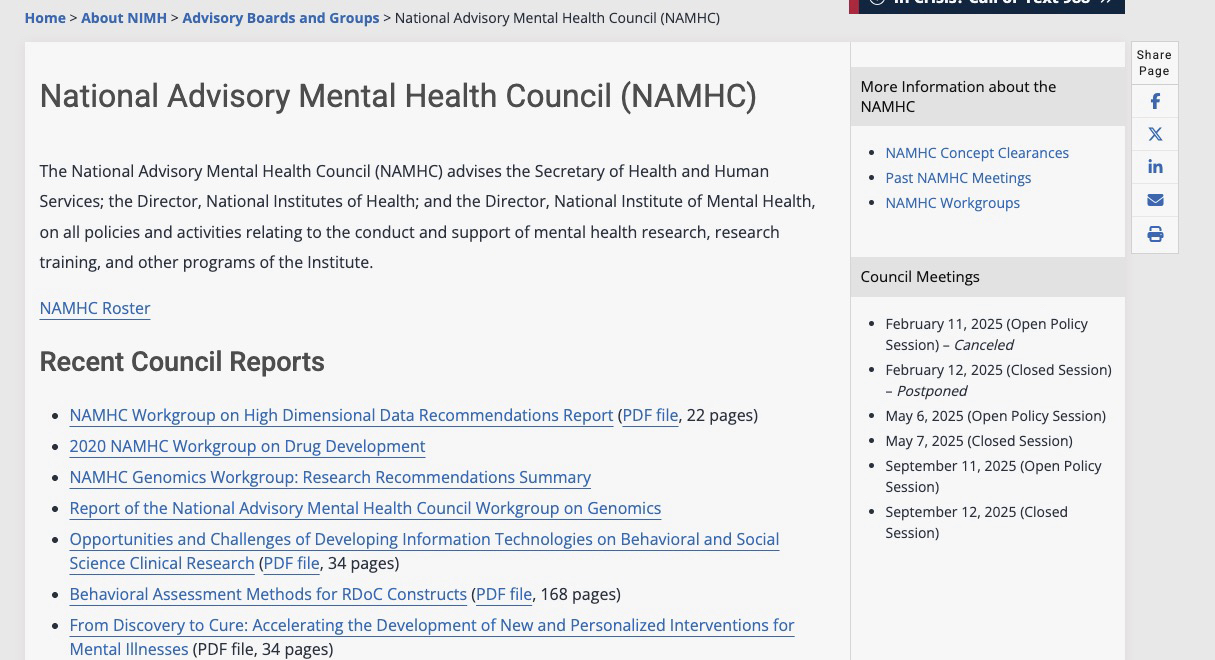Open NAMHC Workgroups sidebar link
This screenshot has height=660, width=1215.
(952, 203)
